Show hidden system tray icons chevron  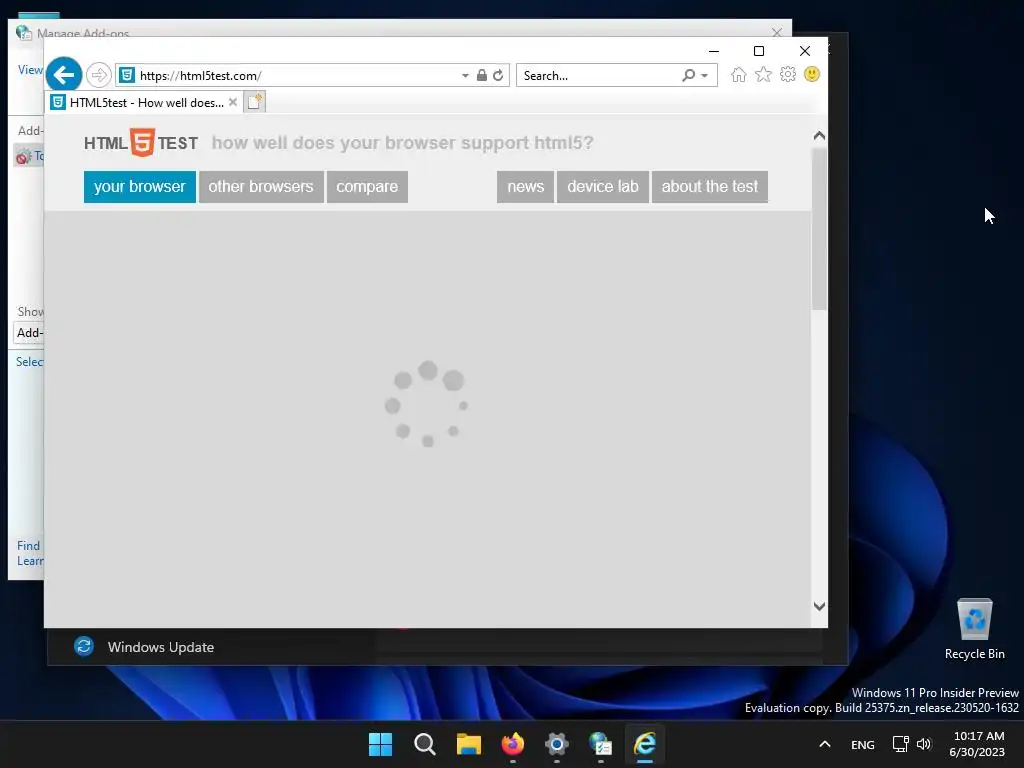tap(825, 744)
